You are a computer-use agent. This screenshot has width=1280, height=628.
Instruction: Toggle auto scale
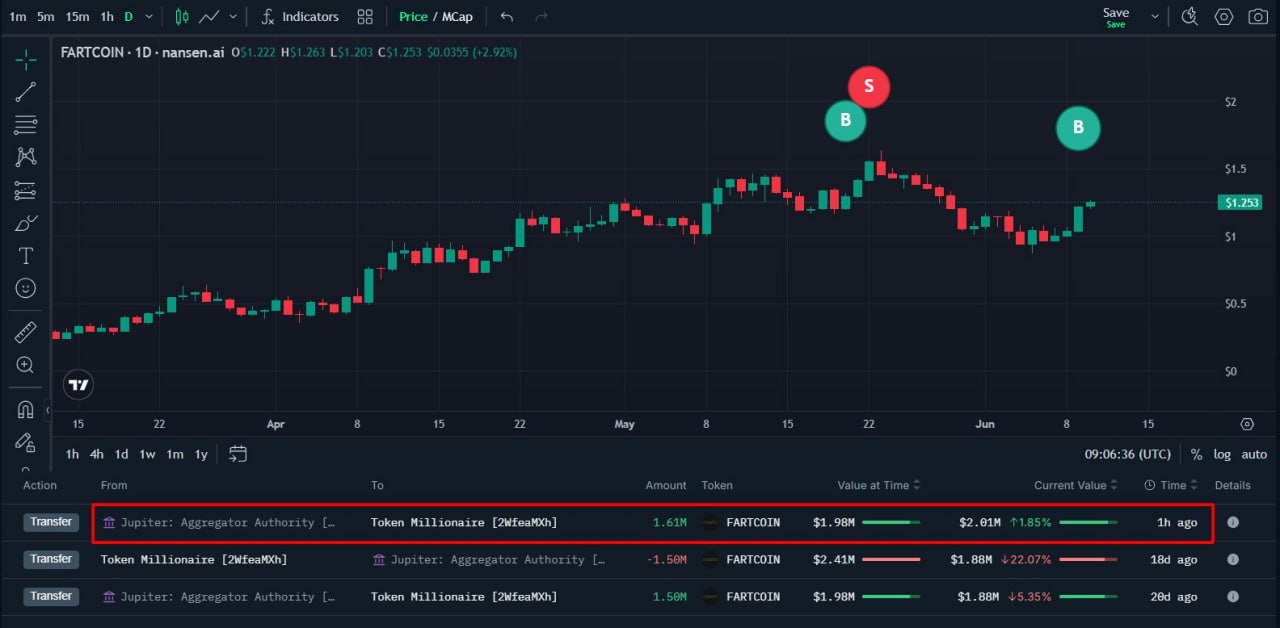pyautogui.click(x=1254, y=454)
